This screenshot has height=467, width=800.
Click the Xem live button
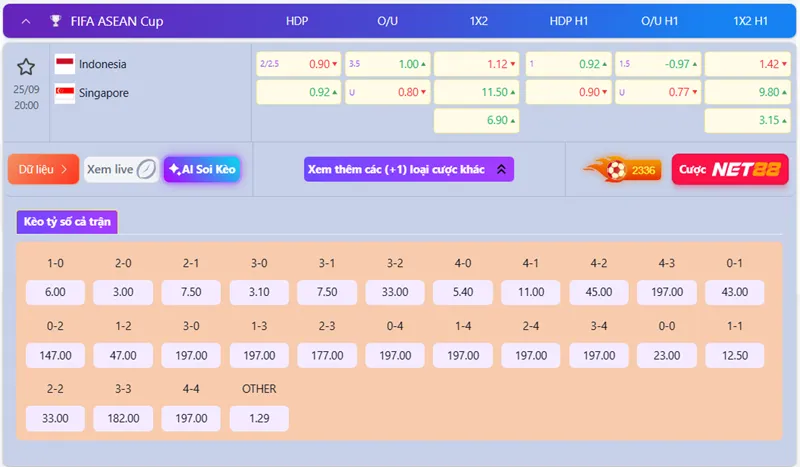(121, 169)
